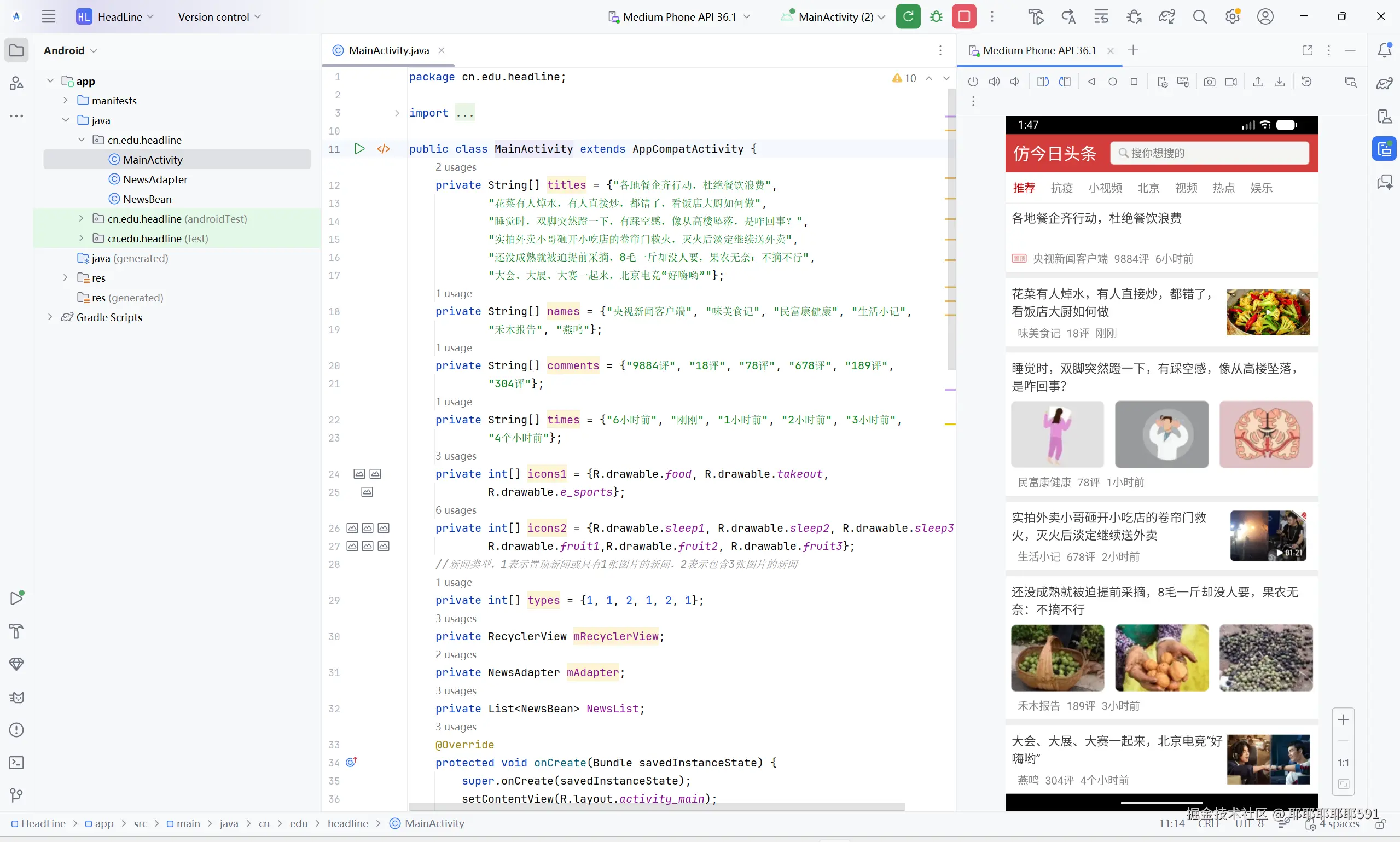Image resolution: width=1400 pixels, height=842 pixels.
Task: Tap the 抗疫 news category tab
Action: coord(1061,188)
